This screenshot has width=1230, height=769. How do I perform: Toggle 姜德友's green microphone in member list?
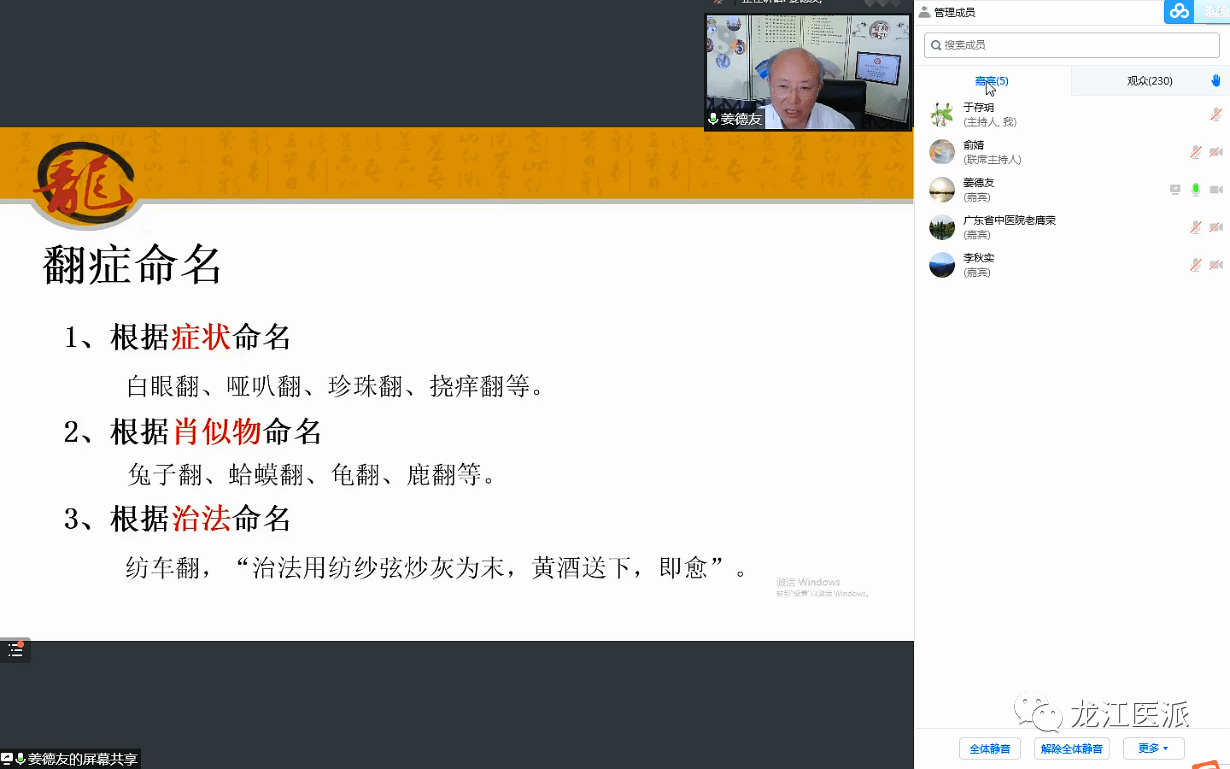[1195, 189]
